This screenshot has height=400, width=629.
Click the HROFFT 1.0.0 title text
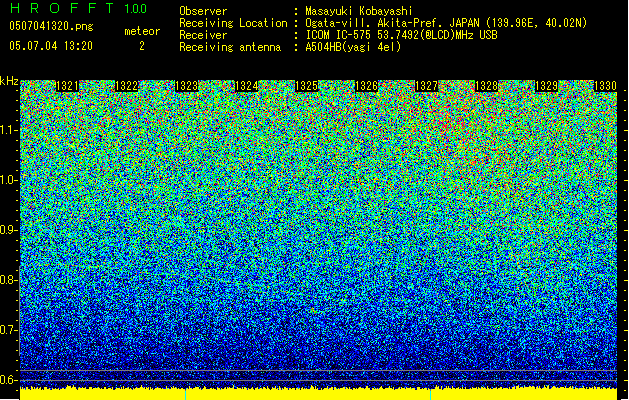78,8
